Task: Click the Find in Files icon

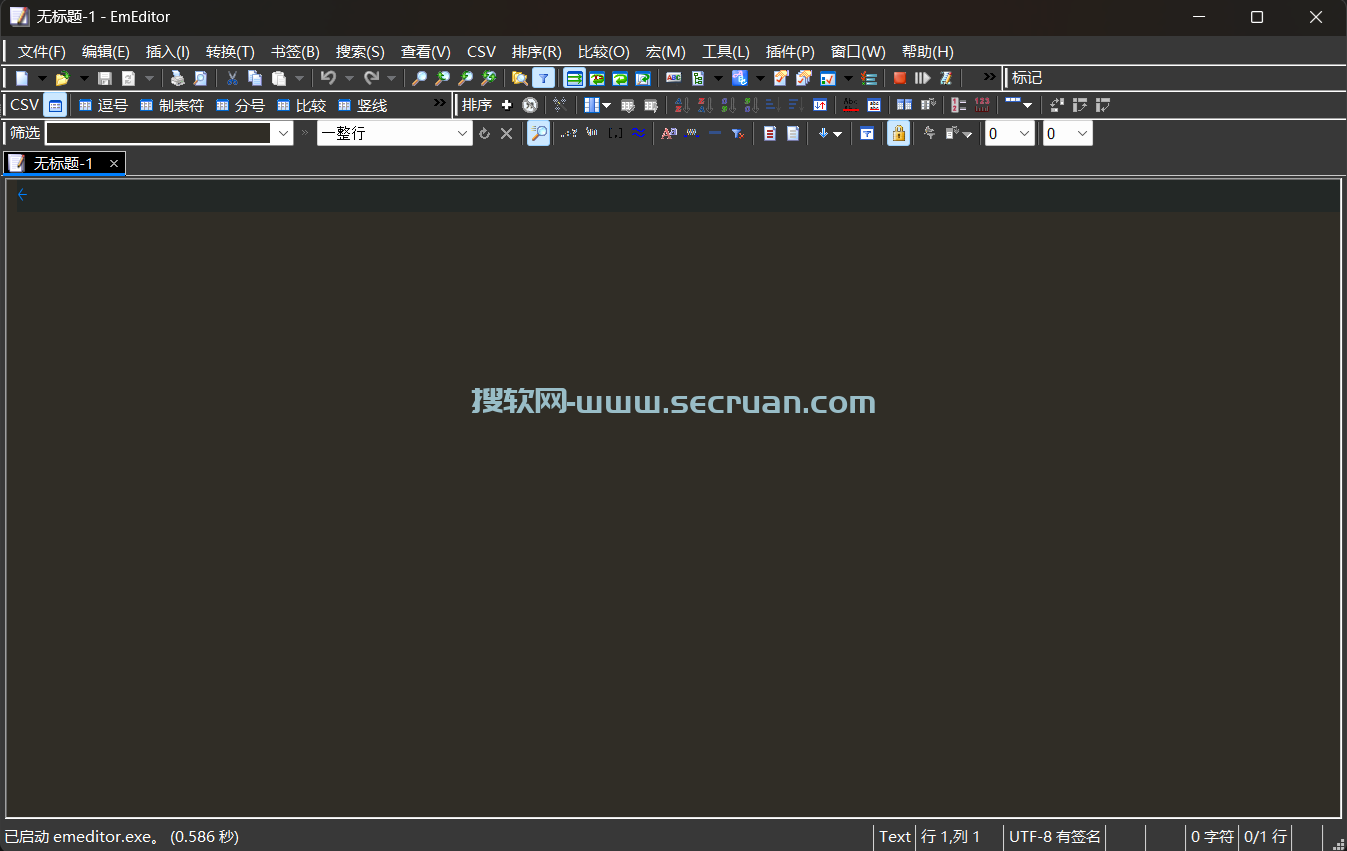Action: pyautogui.click(x=519, y=78)
